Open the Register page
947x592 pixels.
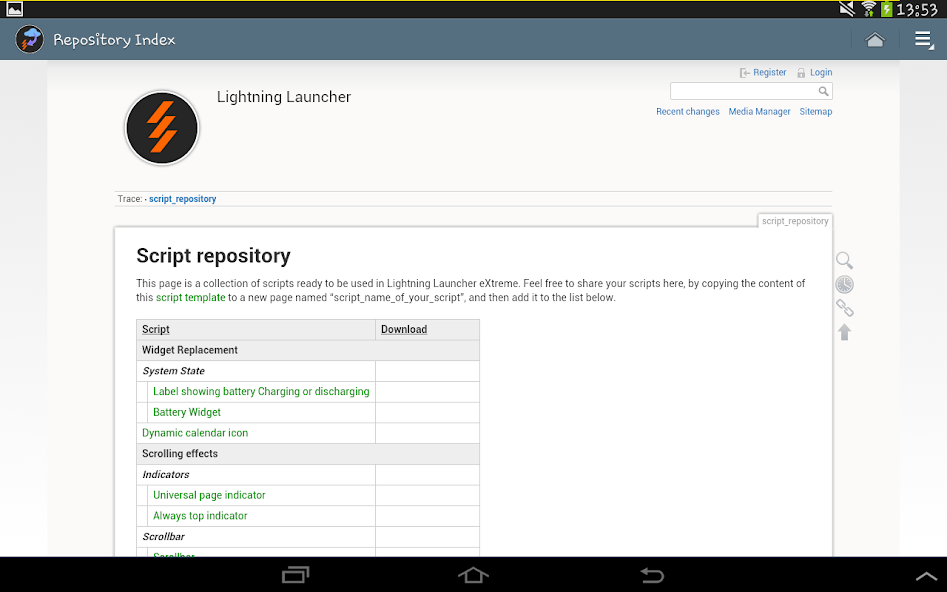tap(769, 72)
